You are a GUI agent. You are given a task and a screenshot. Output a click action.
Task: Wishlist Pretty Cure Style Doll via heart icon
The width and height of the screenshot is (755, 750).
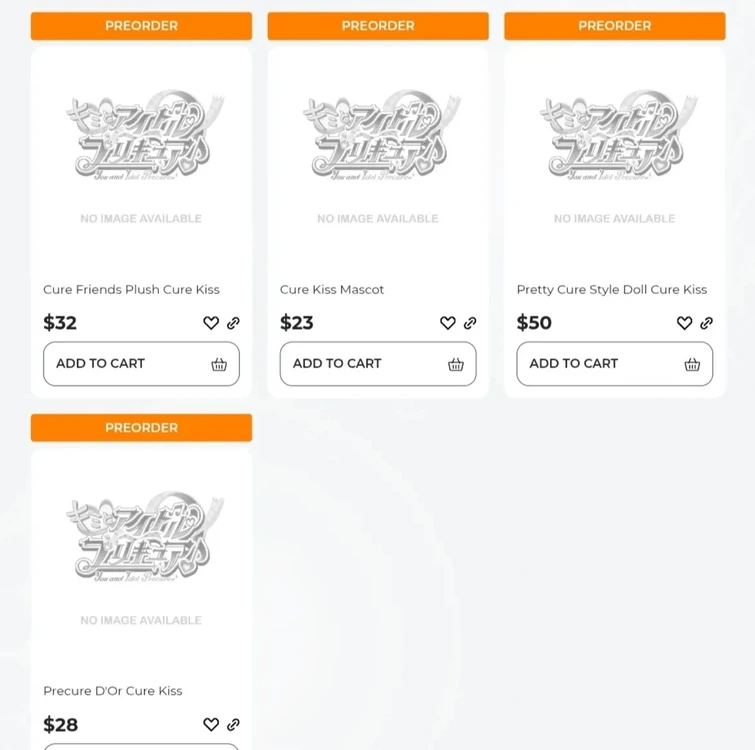pos(684,323)
